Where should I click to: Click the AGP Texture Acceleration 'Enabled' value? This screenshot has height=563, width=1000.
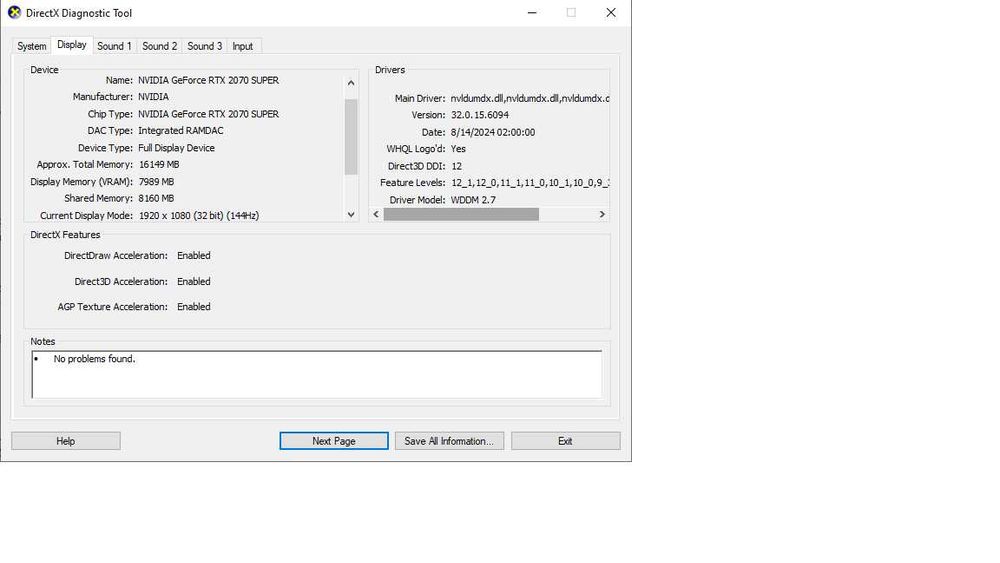(194, 307)
